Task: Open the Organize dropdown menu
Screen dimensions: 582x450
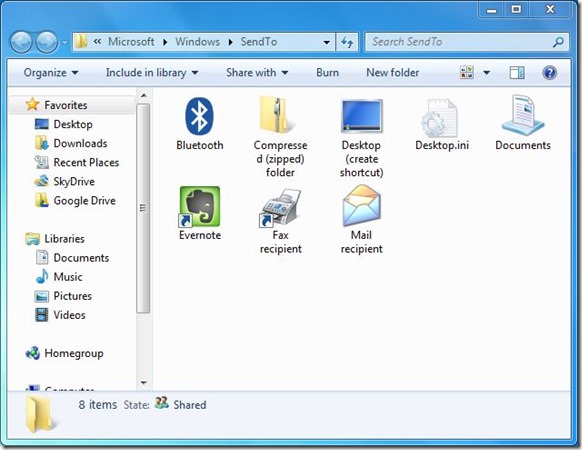Action: click(x=51, y=72)
